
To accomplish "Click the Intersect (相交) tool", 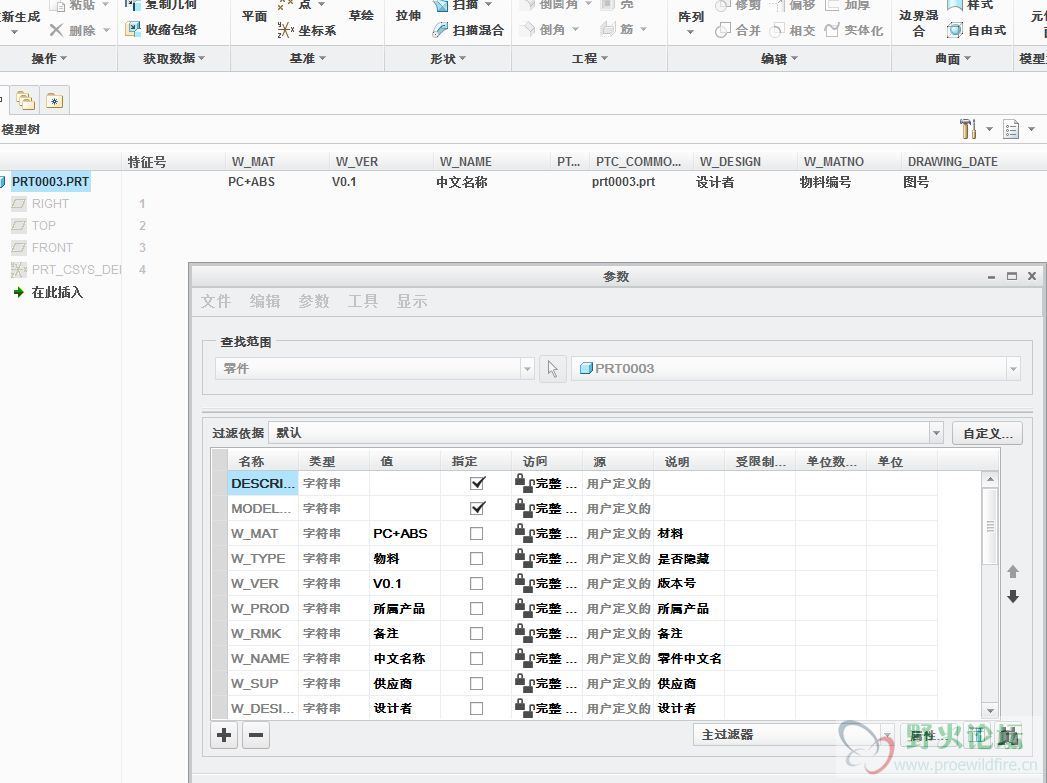I will pos(792,30).
